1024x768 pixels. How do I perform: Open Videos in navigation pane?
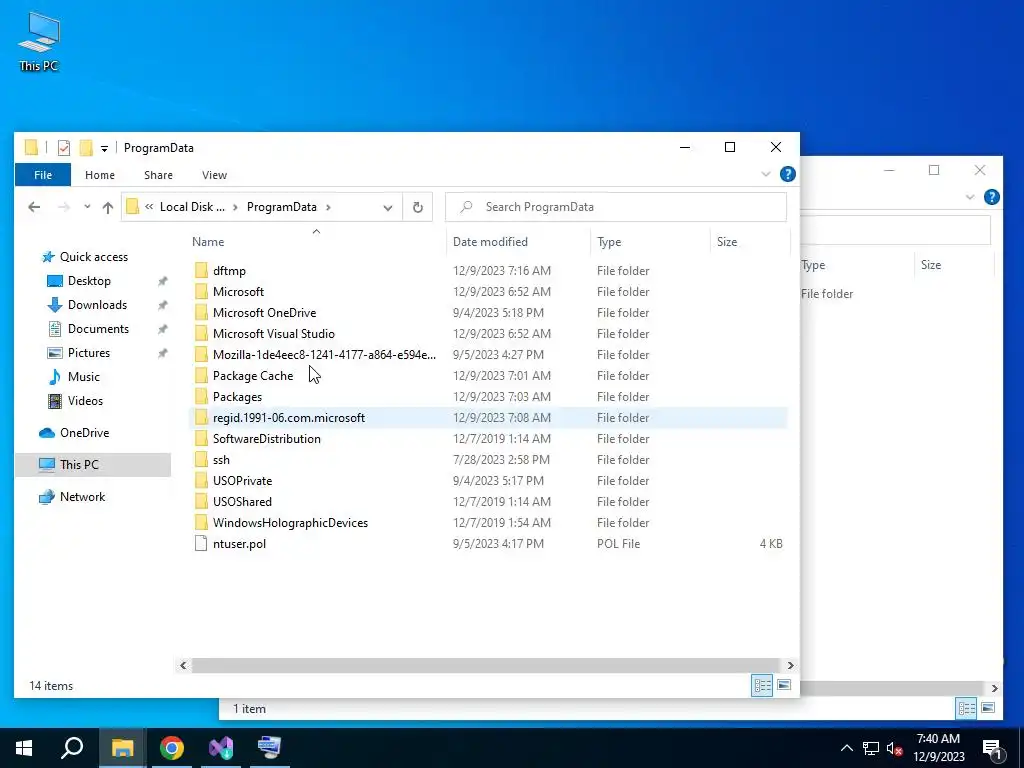[x=85, y=401]
